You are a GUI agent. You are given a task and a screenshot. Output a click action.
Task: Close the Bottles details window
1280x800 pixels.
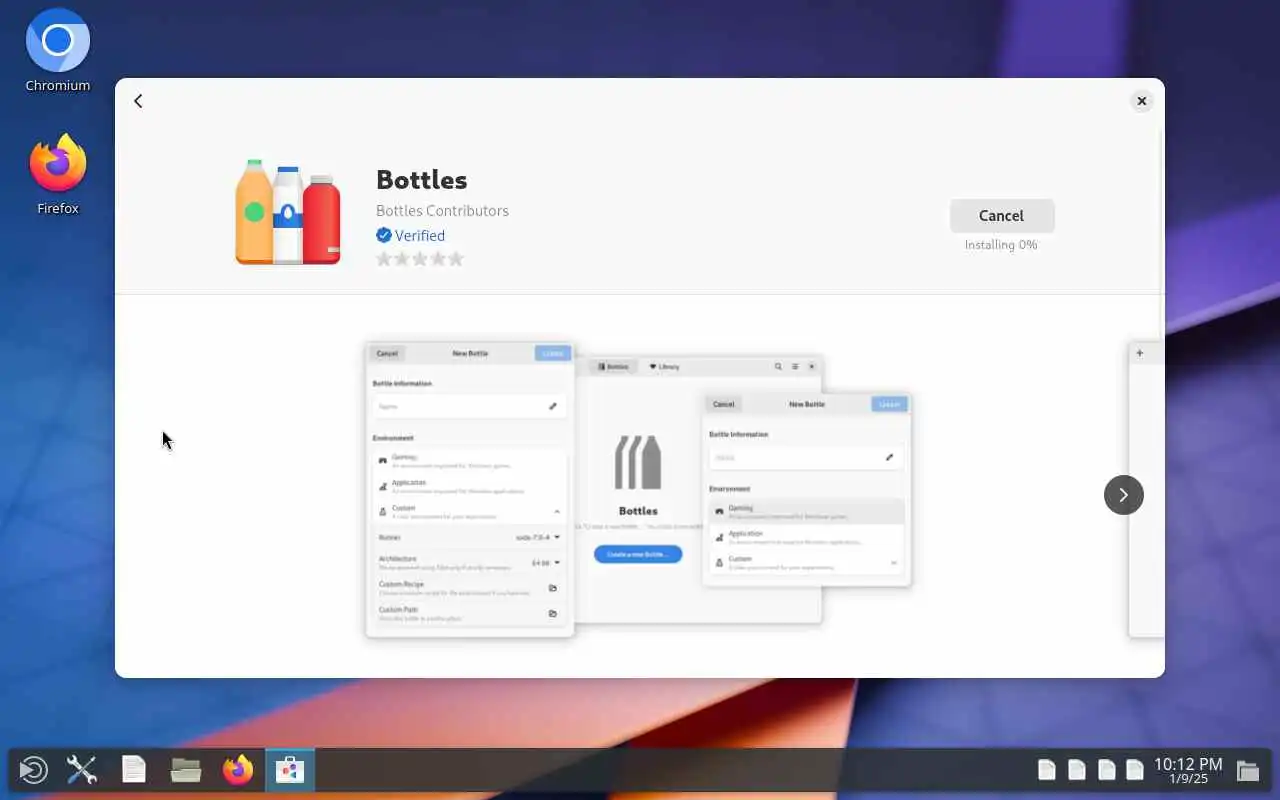1141,101
